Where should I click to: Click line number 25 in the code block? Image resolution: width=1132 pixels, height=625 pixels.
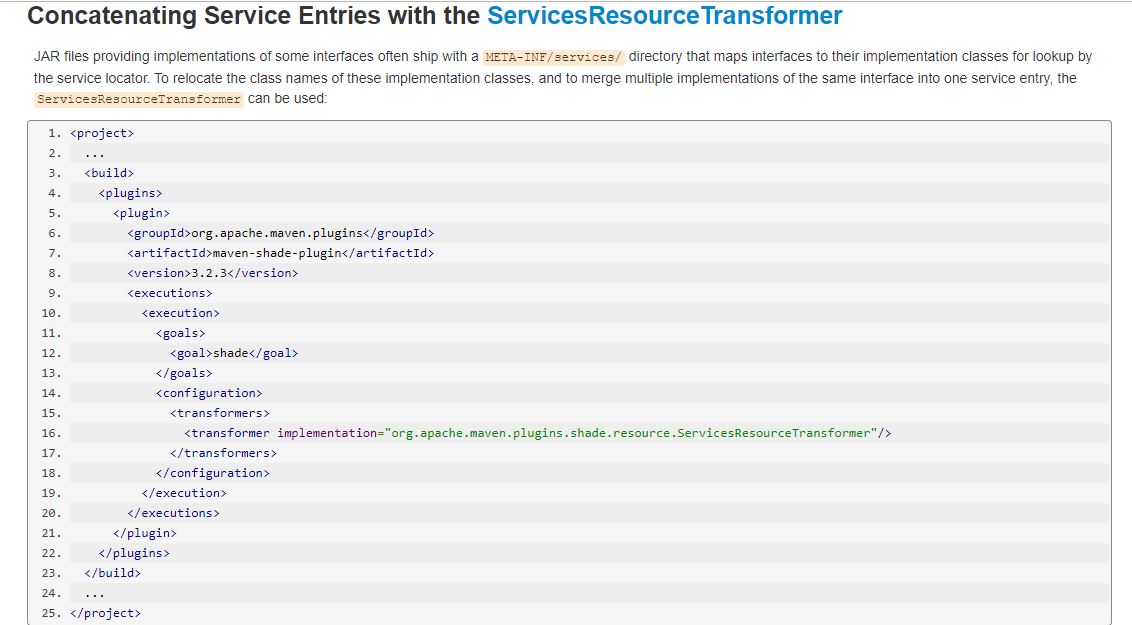[x=50, y=612]
